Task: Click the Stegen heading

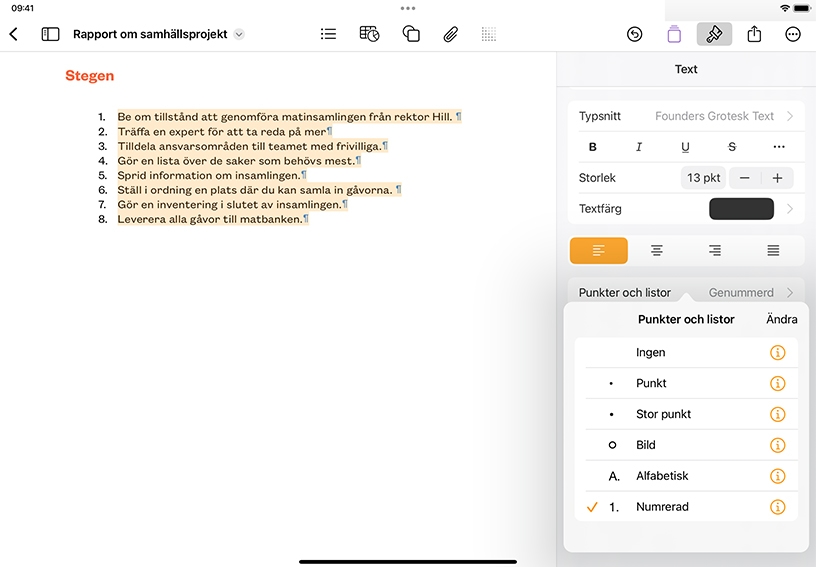Action: pos(90,76)
